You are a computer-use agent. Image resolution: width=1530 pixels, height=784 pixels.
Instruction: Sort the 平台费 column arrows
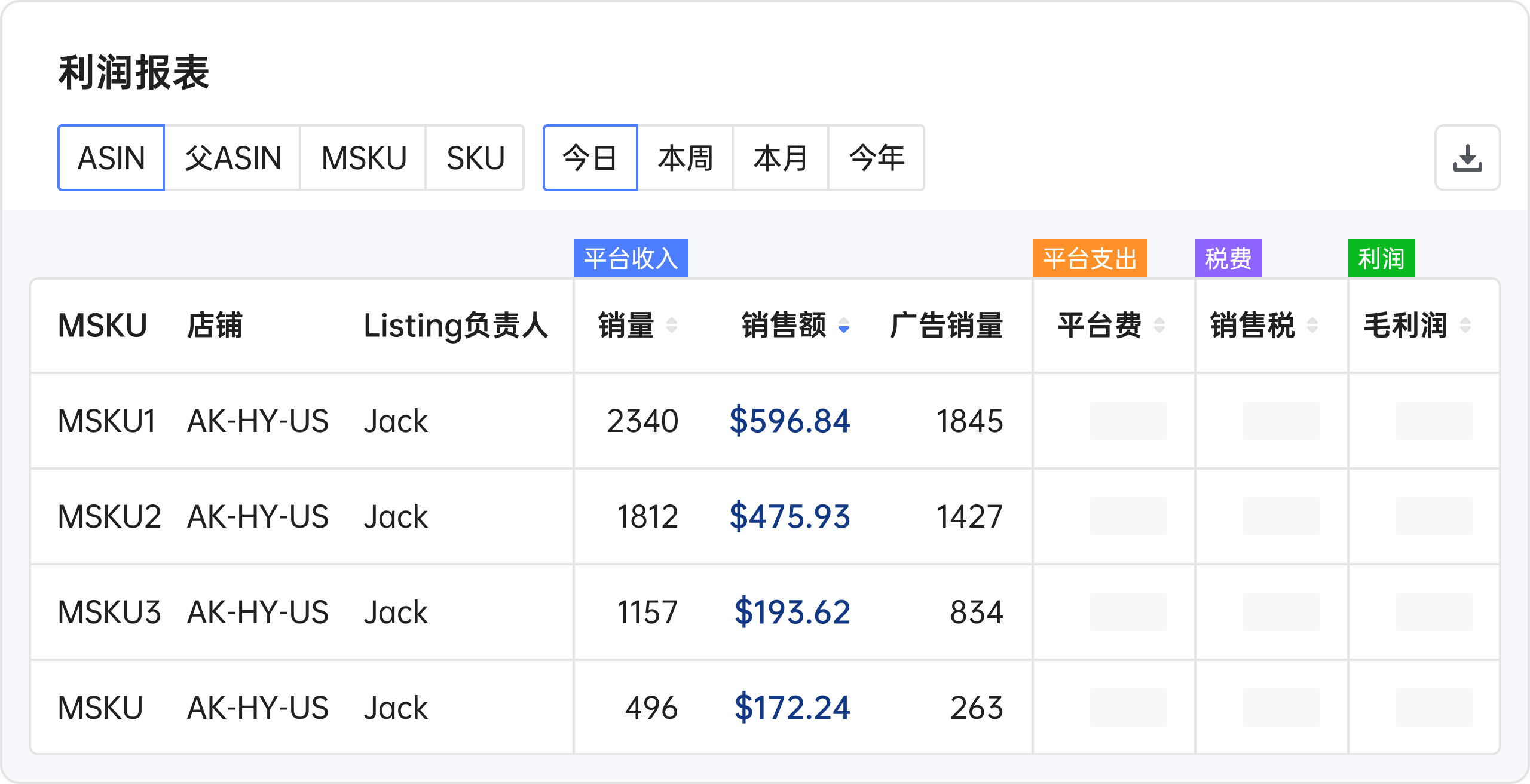coord(1161,326)
